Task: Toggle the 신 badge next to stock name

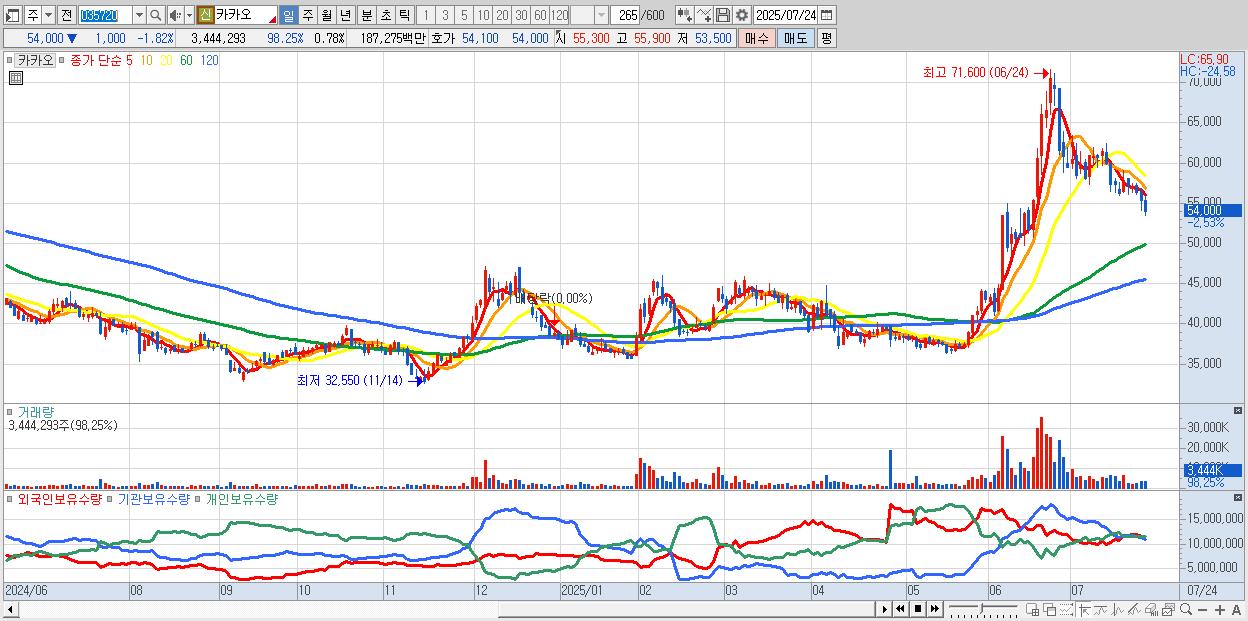Action: 205,15
